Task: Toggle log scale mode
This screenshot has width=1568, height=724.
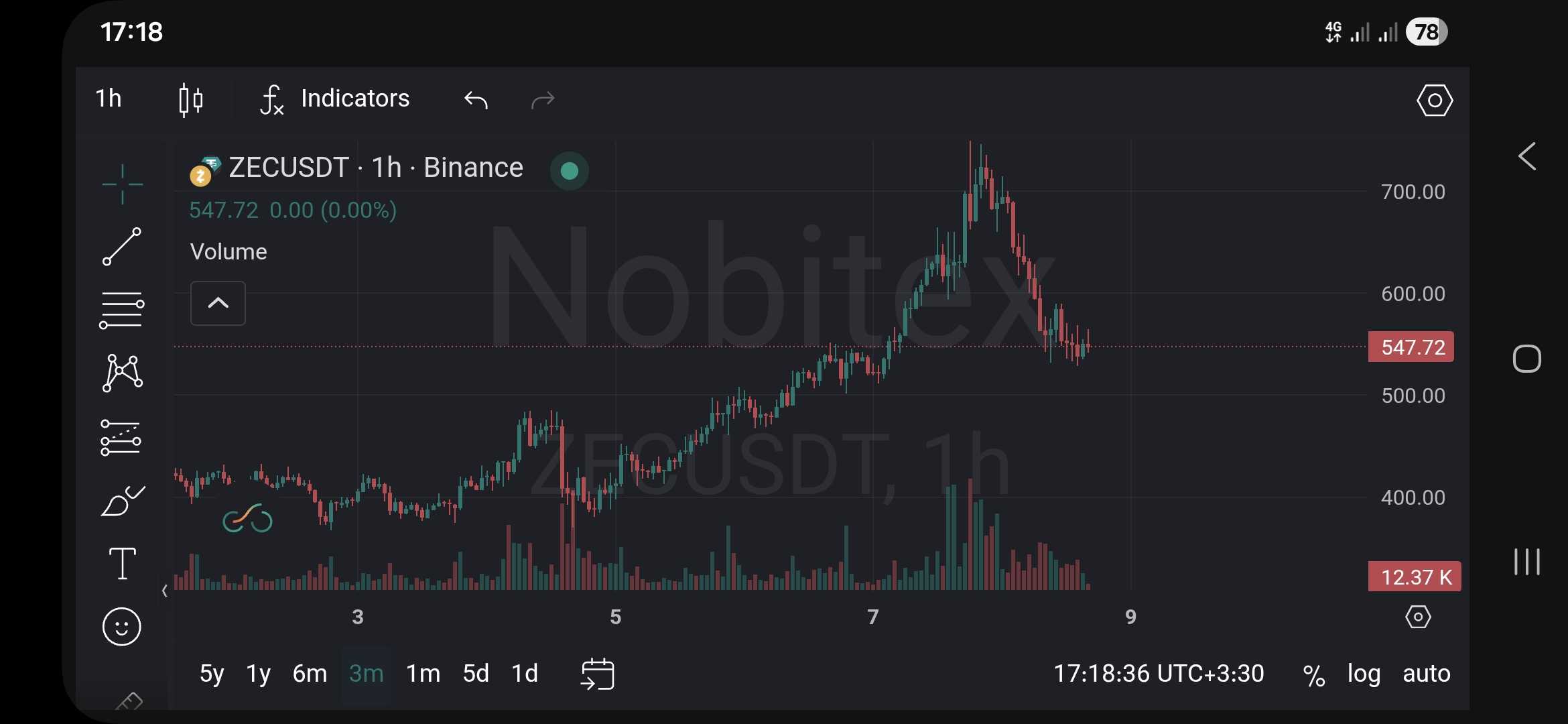Action: coord(1364,674)
